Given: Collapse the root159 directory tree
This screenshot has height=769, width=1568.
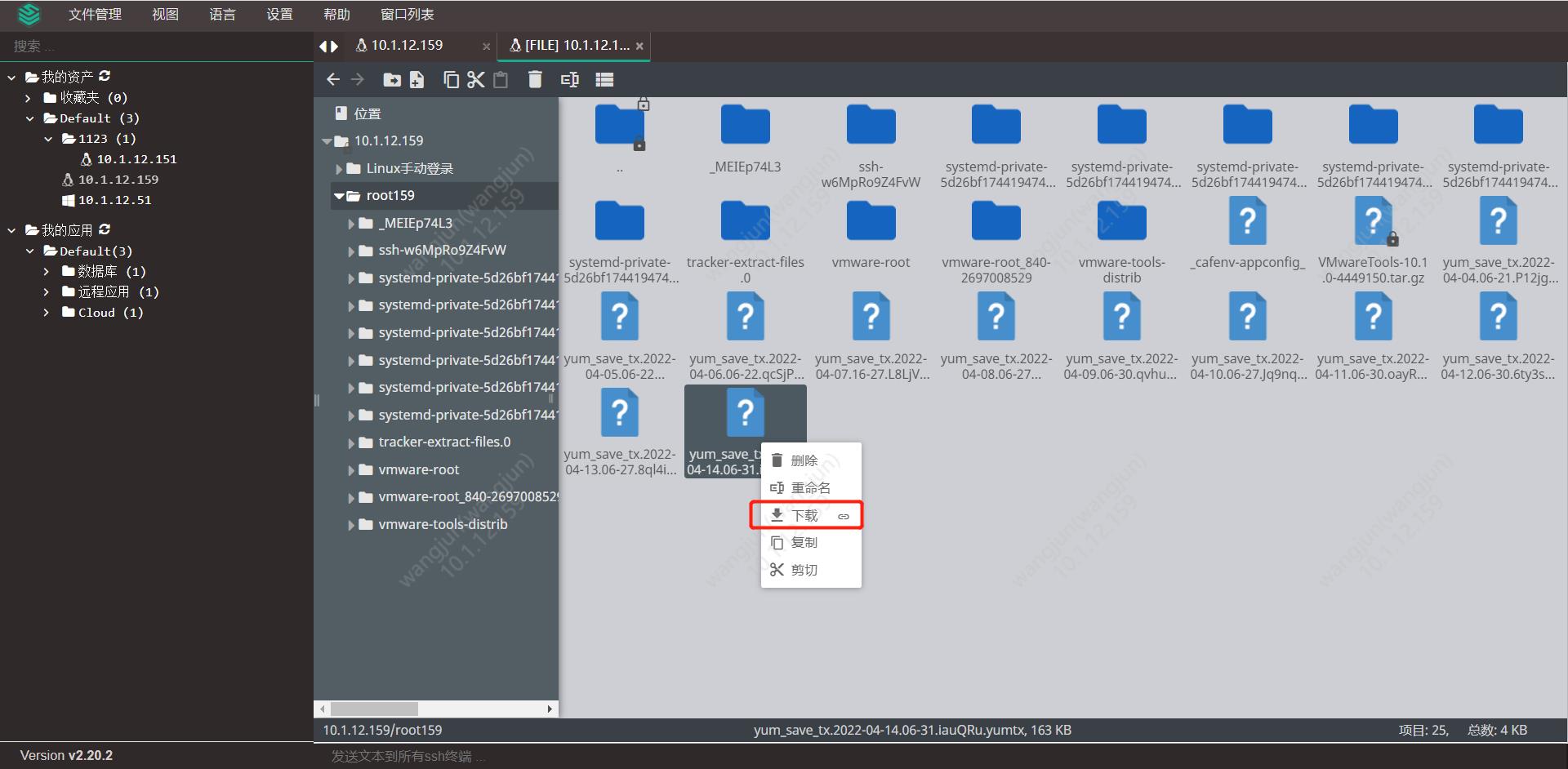Looking at the screenshot, I should click(x=338, y=196).
